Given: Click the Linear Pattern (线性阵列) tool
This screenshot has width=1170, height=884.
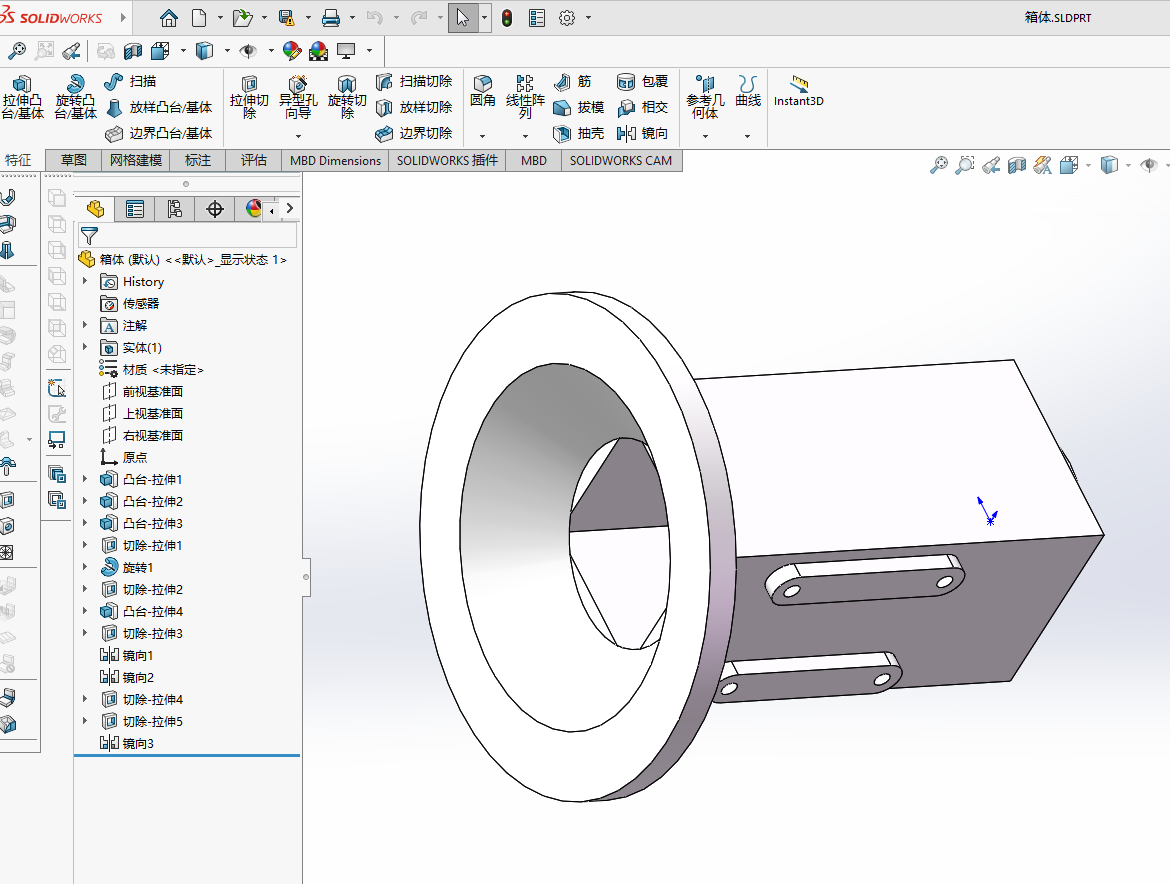Looking at the screenshot, I should tap(525, 97).
